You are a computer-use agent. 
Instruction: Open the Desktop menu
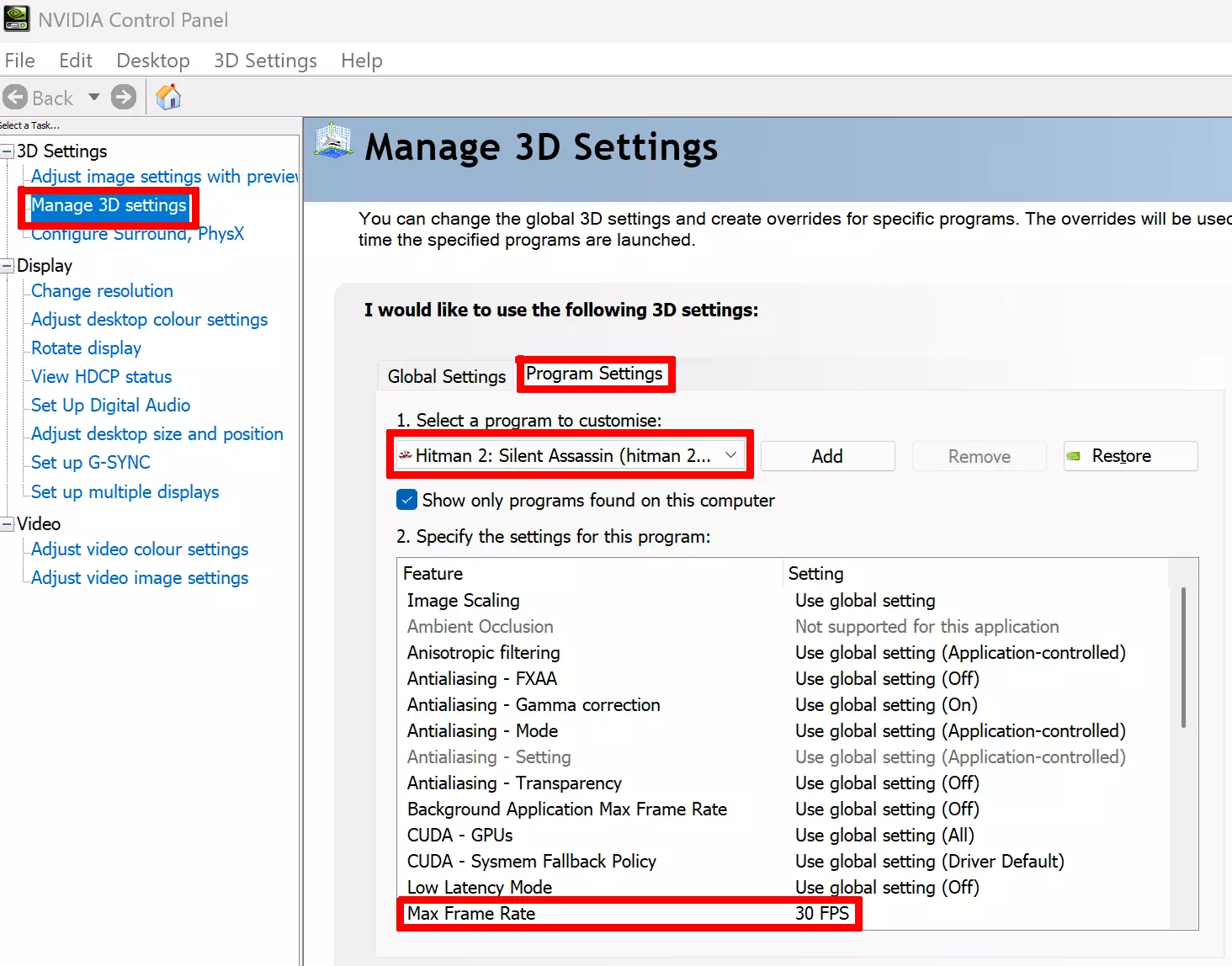tap(153, 61)
